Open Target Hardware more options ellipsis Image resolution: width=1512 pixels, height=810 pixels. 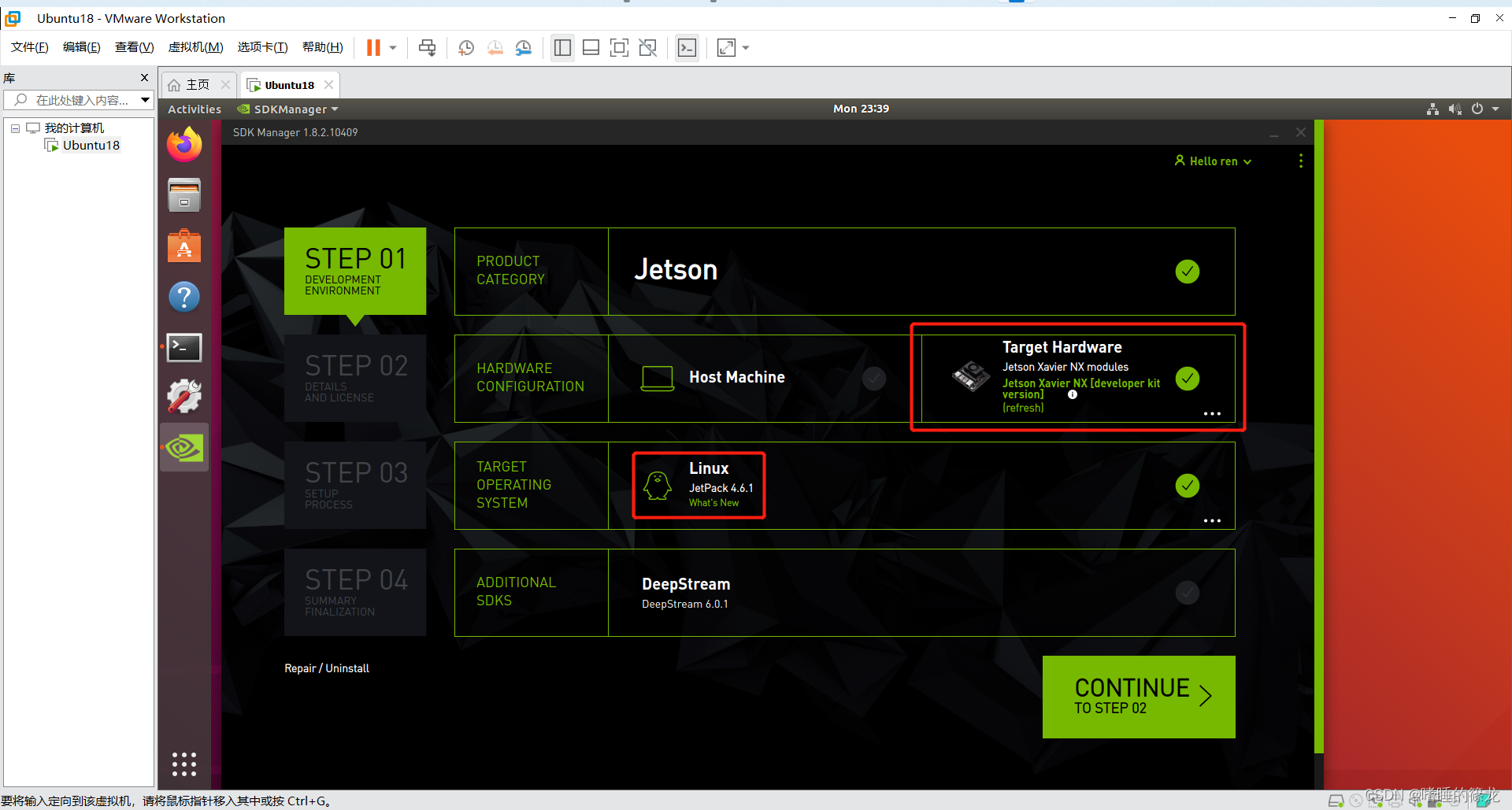(1212, 414)
